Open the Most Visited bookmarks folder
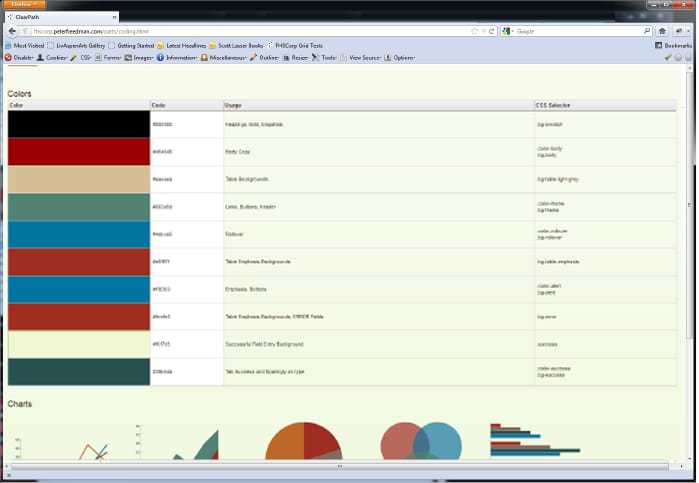 tap(25, 45)
